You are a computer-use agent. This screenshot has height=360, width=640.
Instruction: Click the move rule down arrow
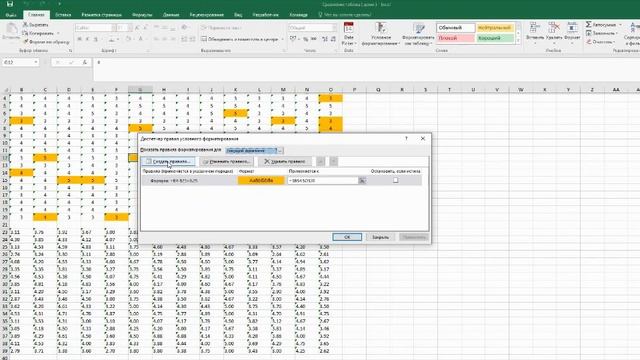tap(333, 162)
